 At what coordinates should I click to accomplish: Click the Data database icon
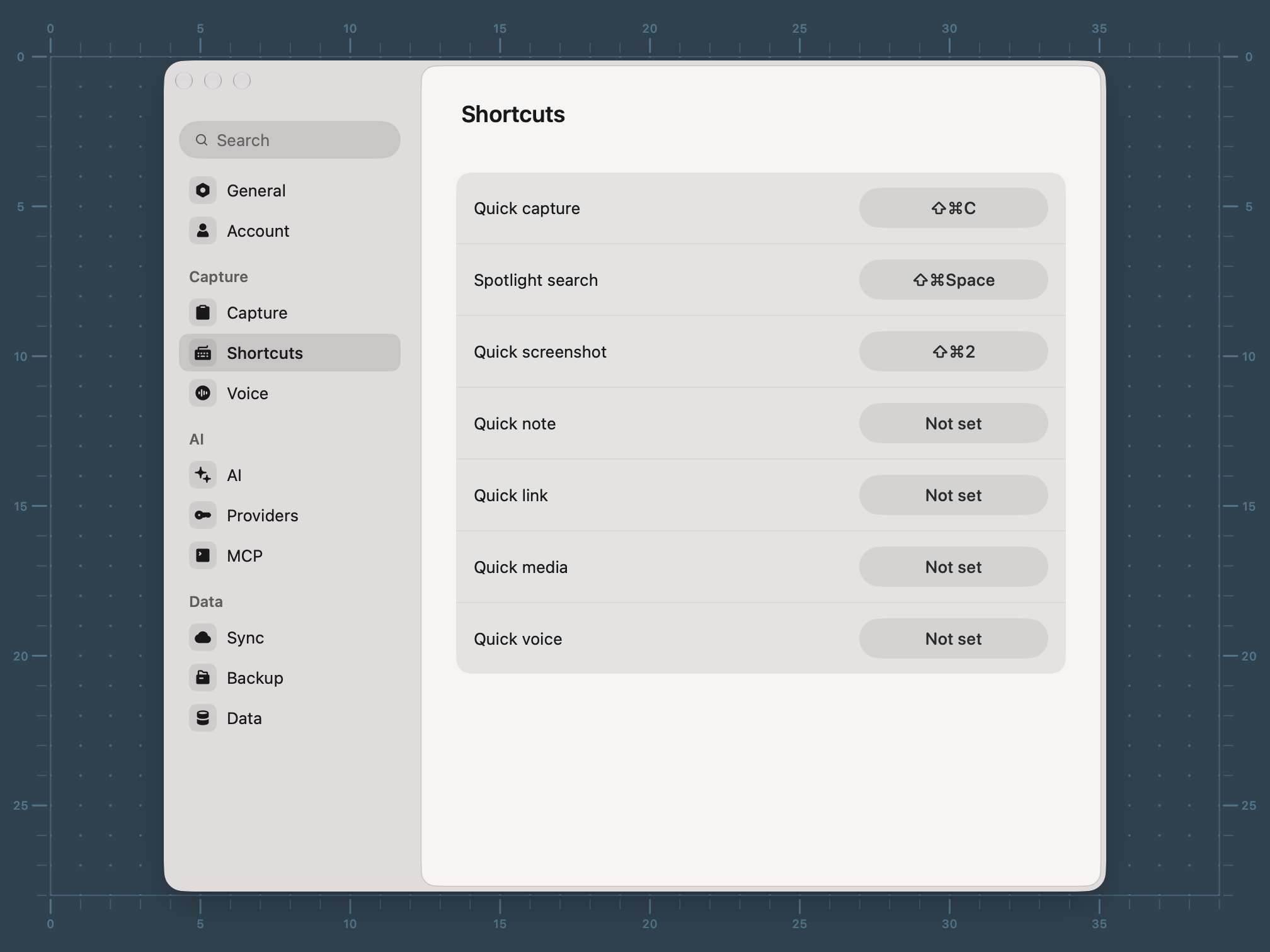tap(203, 718)
